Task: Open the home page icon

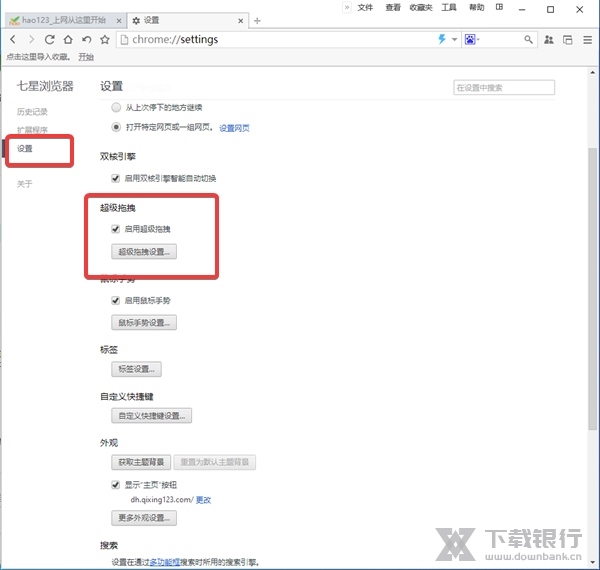Action: click(68, 39)
